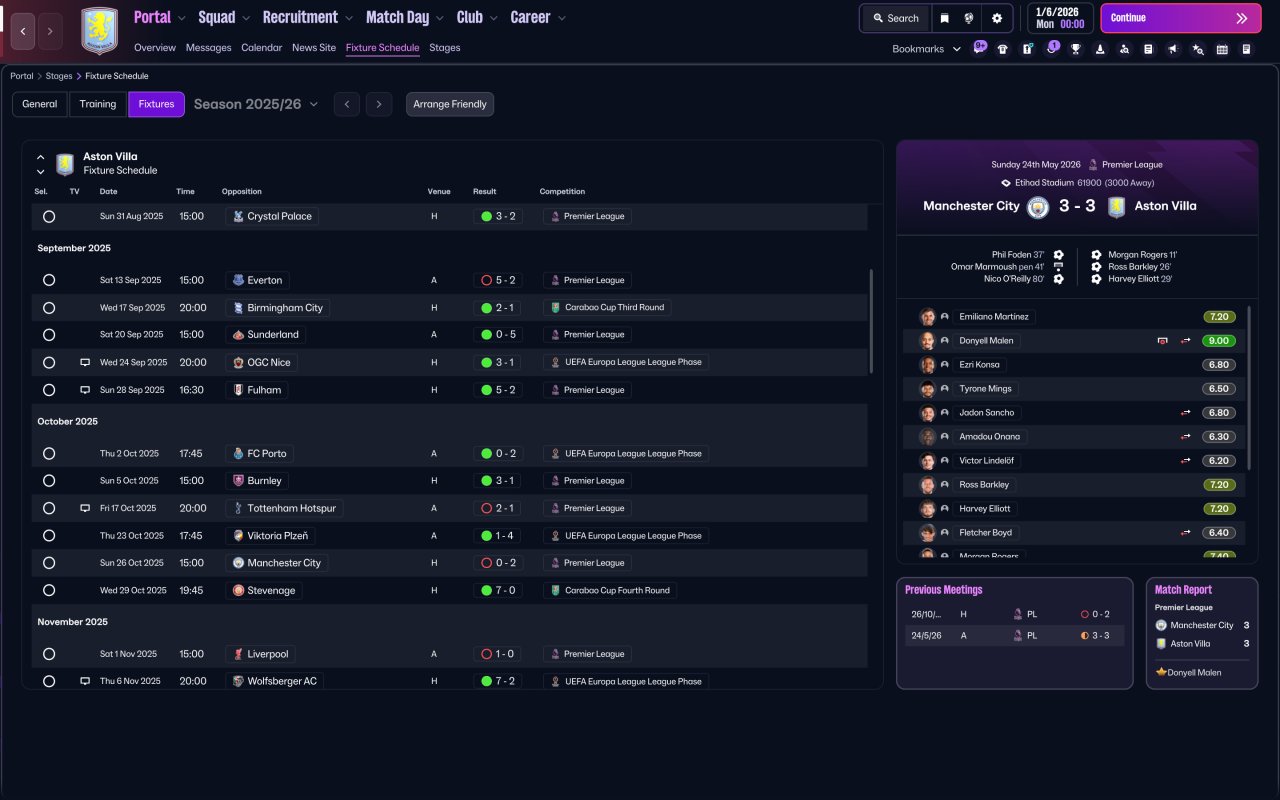Image resolution: width=1280 pixels, height=800 pixels.
Task: Open the star search bookmark icon
Action: (x=1198, y=49)
